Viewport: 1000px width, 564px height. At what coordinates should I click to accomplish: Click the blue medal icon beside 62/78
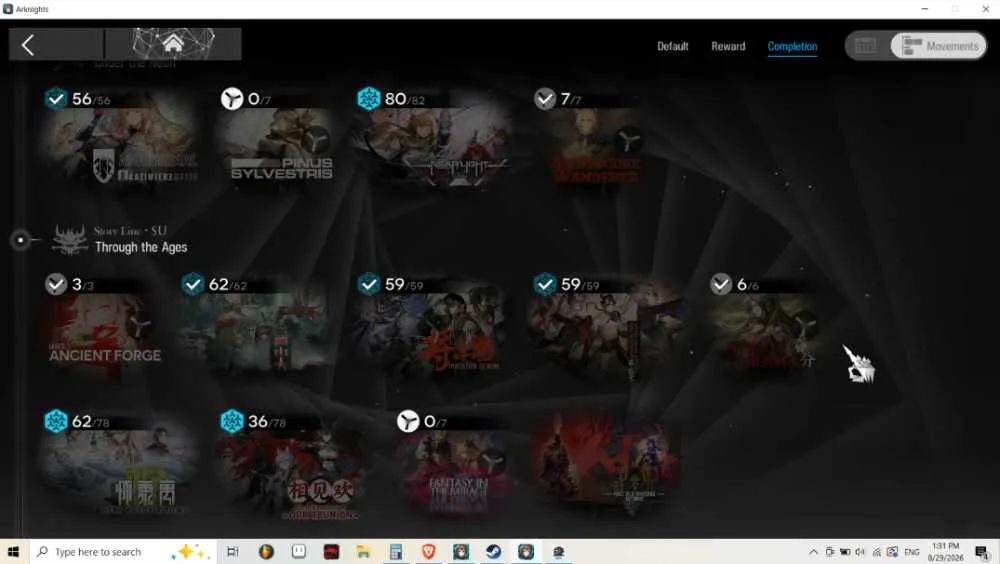[55, 421]
